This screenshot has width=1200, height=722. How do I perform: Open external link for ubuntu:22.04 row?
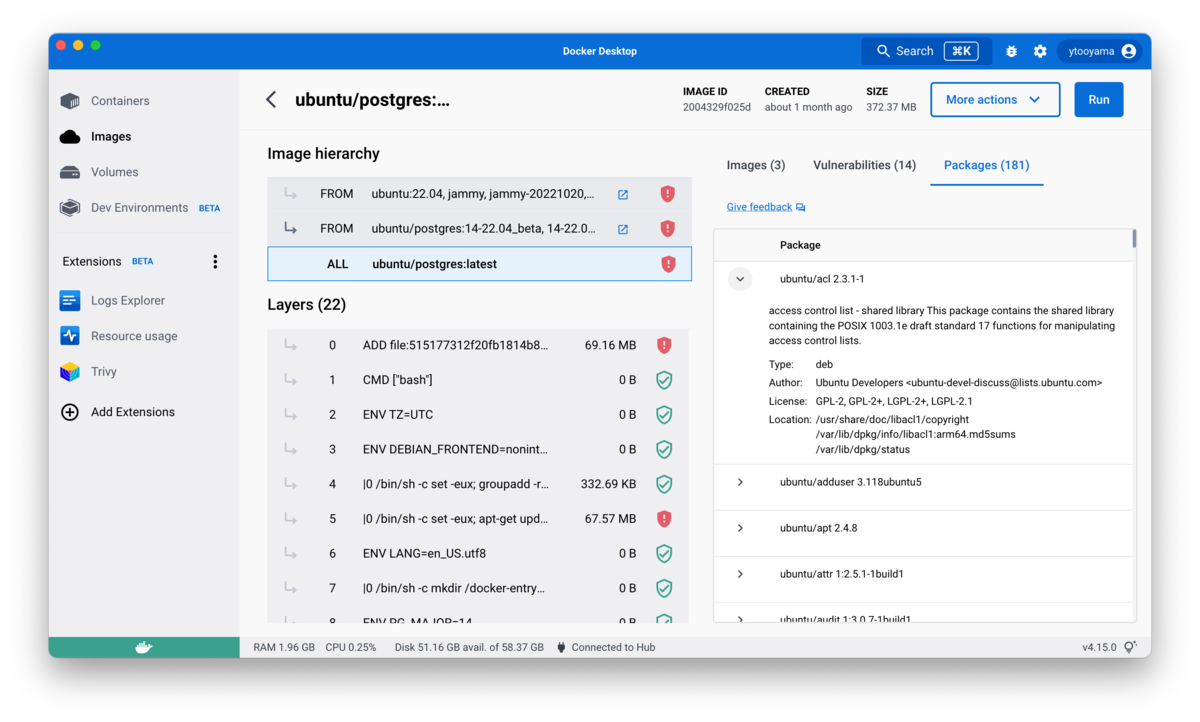coord(623,194)
